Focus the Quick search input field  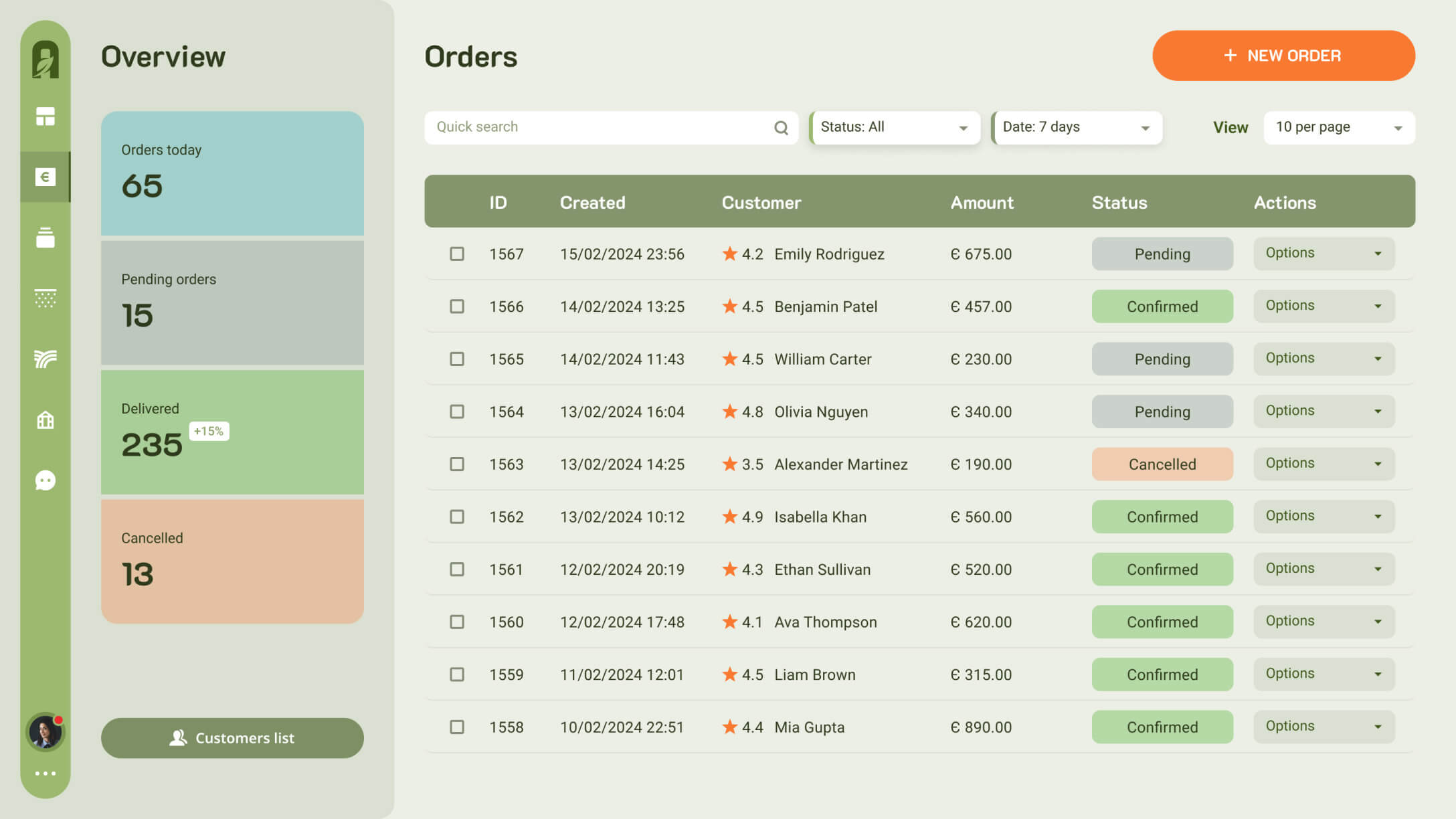(599, 128)
